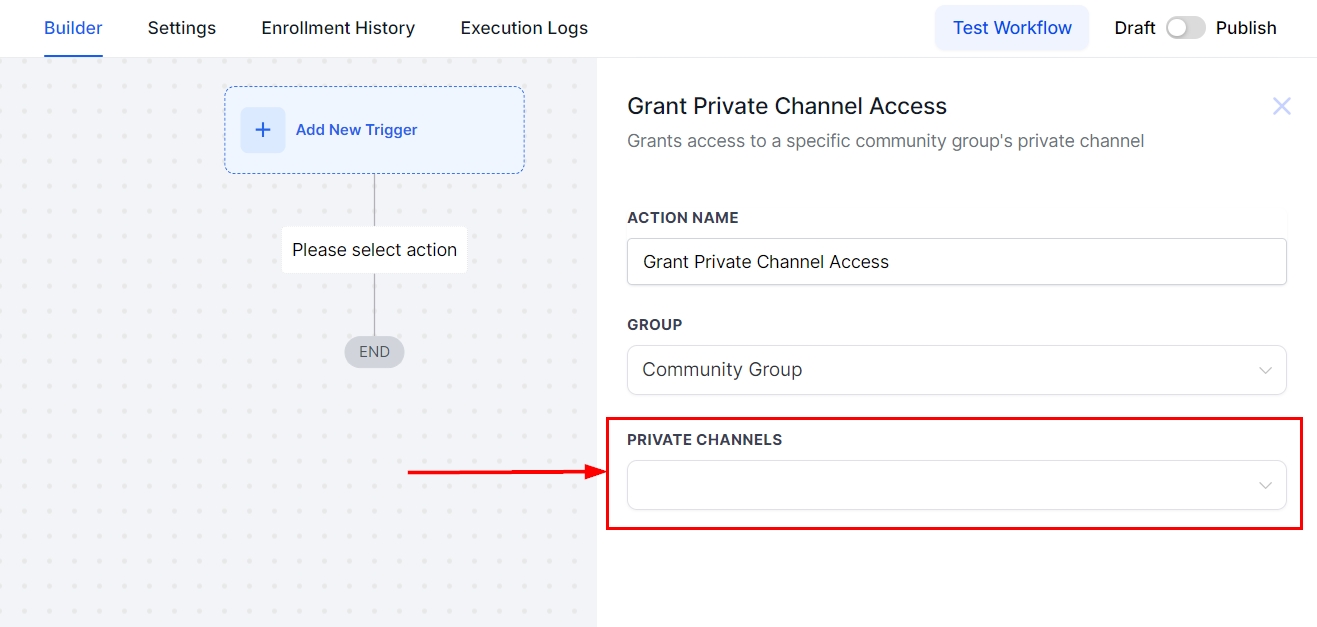Close the Grant Private Channel Access panel

[x=1281, y=106]
